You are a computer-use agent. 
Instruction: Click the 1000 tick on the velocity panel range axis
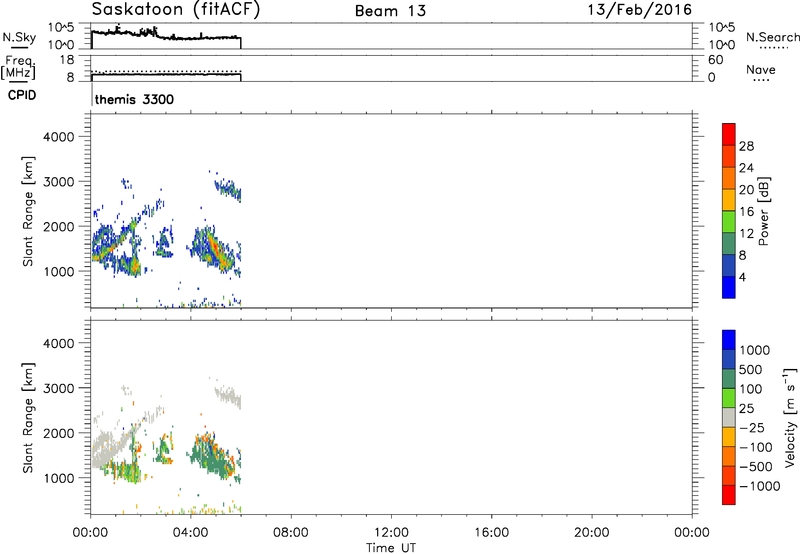[59, 478]
